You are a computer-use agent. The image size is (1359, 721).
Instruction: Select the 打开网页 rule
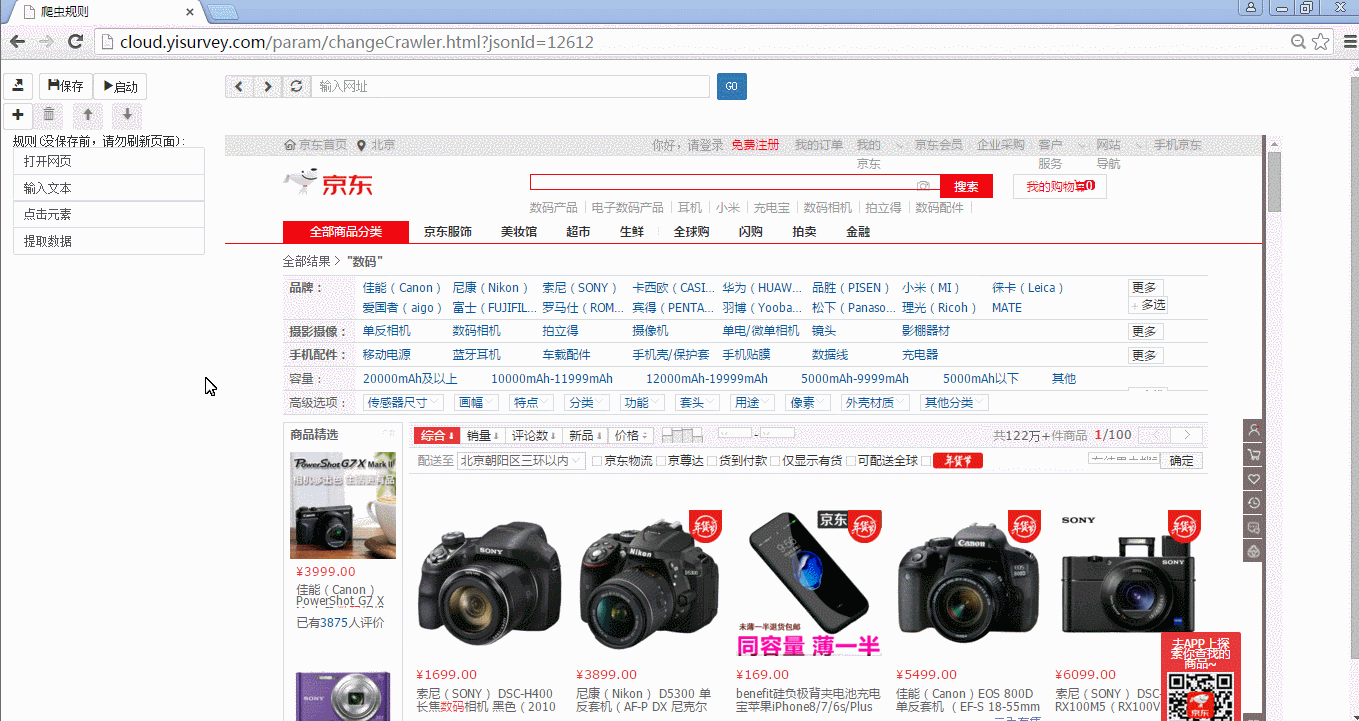coord(109,161)
